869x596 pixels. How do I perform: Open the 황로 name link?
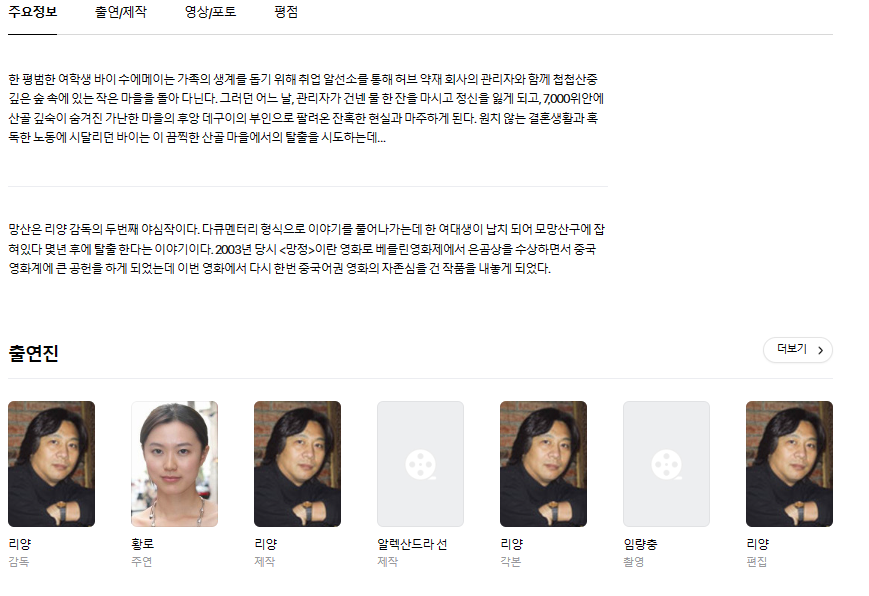tap(143, 544)
